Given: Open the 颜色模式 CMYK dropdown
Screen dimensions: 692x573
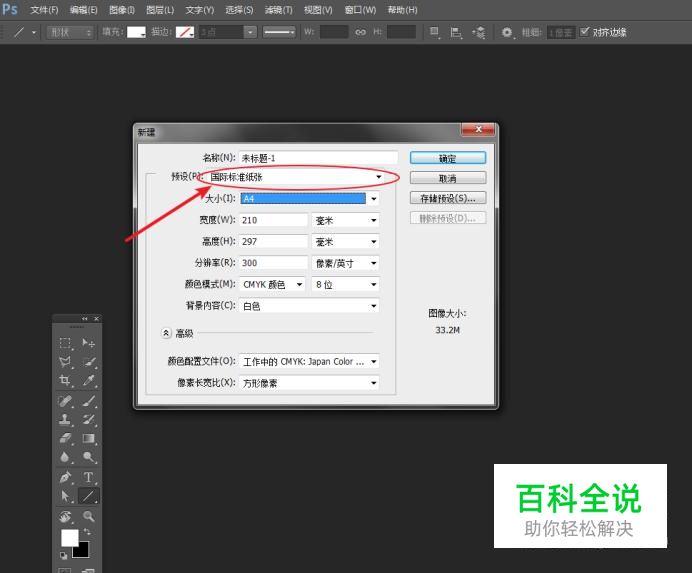Looking at the screenshot, I should click(x=273, y=284).
